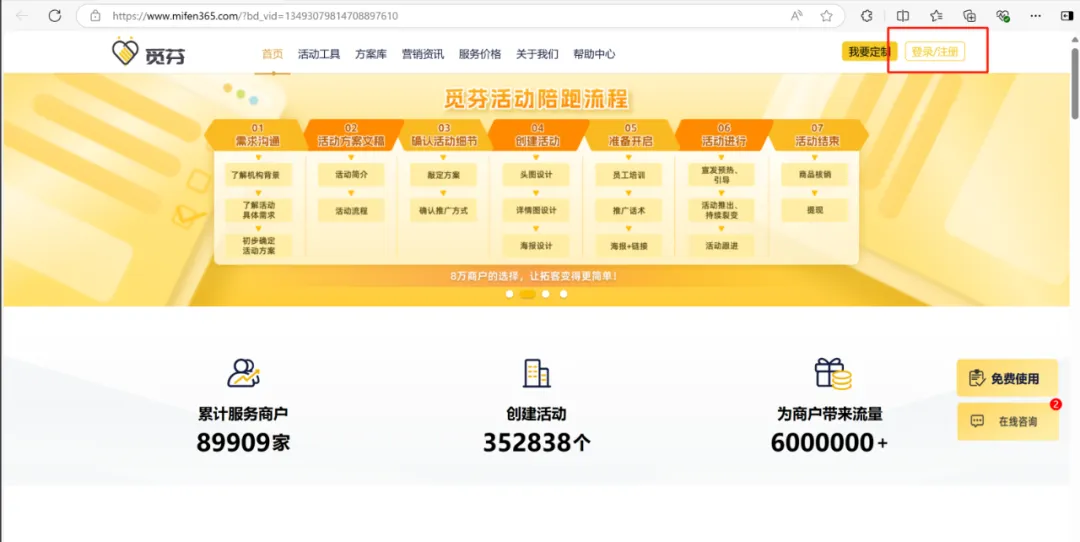Open the 活动工具 navigation menu
The image size is (1080, 542).
tap(319, 54)
